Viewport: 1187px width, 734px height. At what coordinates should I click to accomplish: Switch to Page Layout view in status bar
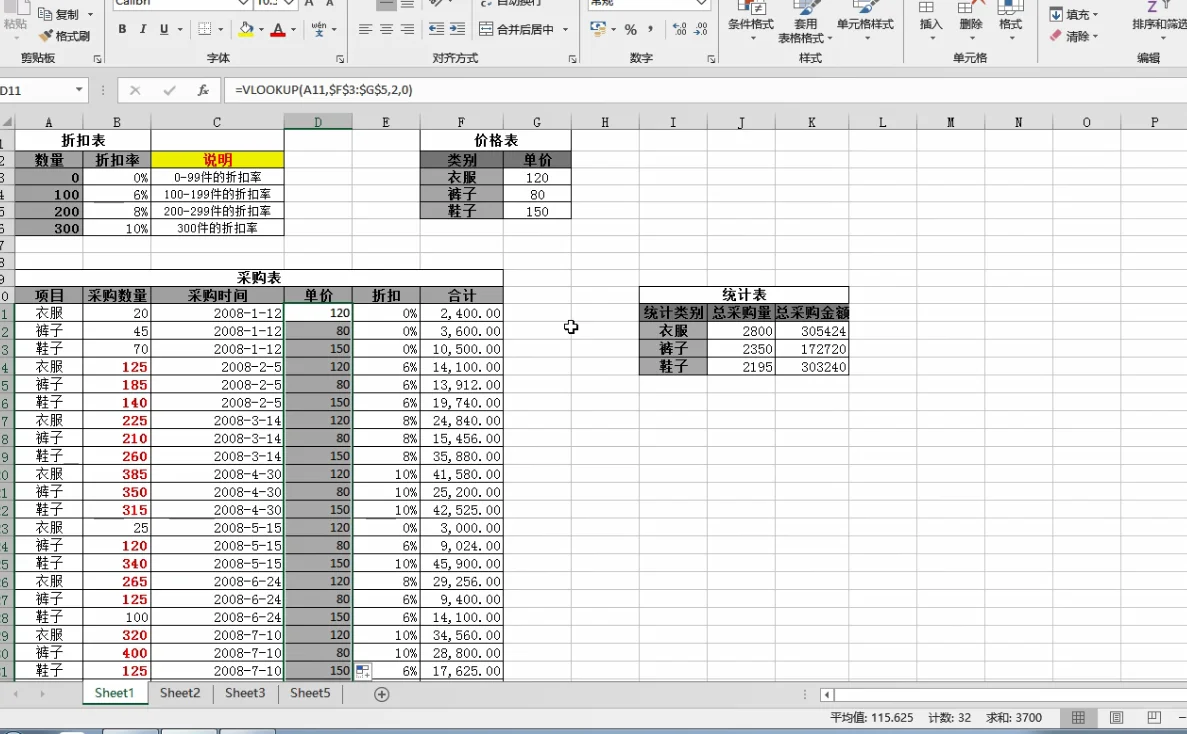(1116, 717)
